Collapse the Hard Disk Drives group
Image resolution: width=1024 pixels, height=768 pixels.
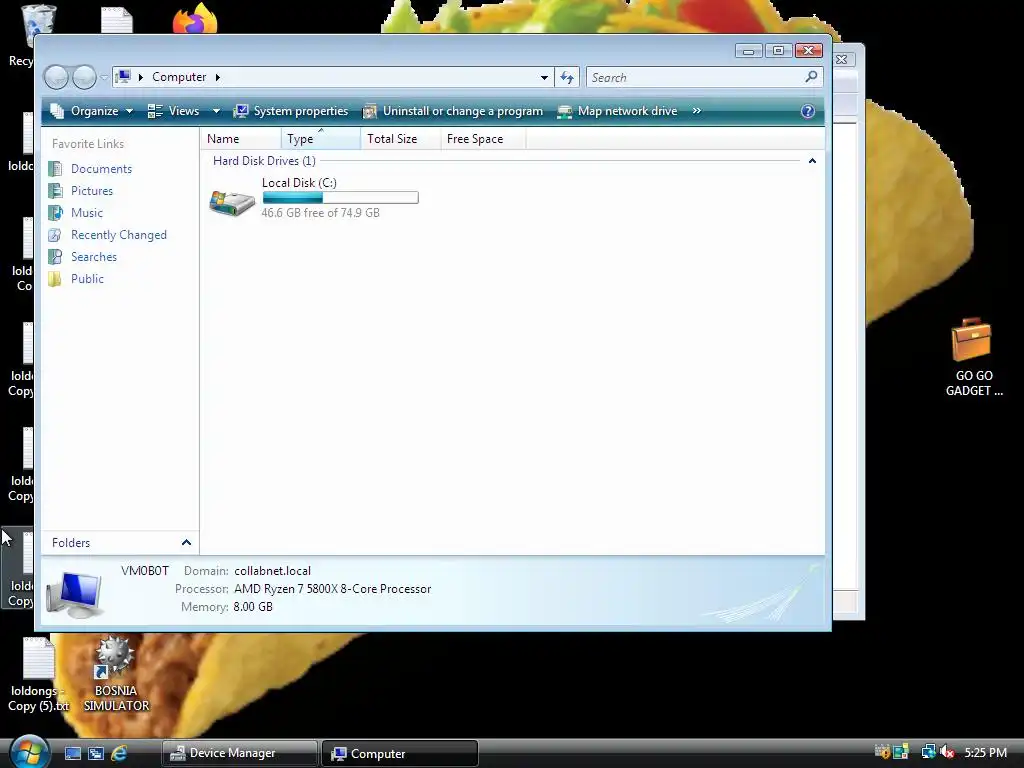click(x=812, y=161)
